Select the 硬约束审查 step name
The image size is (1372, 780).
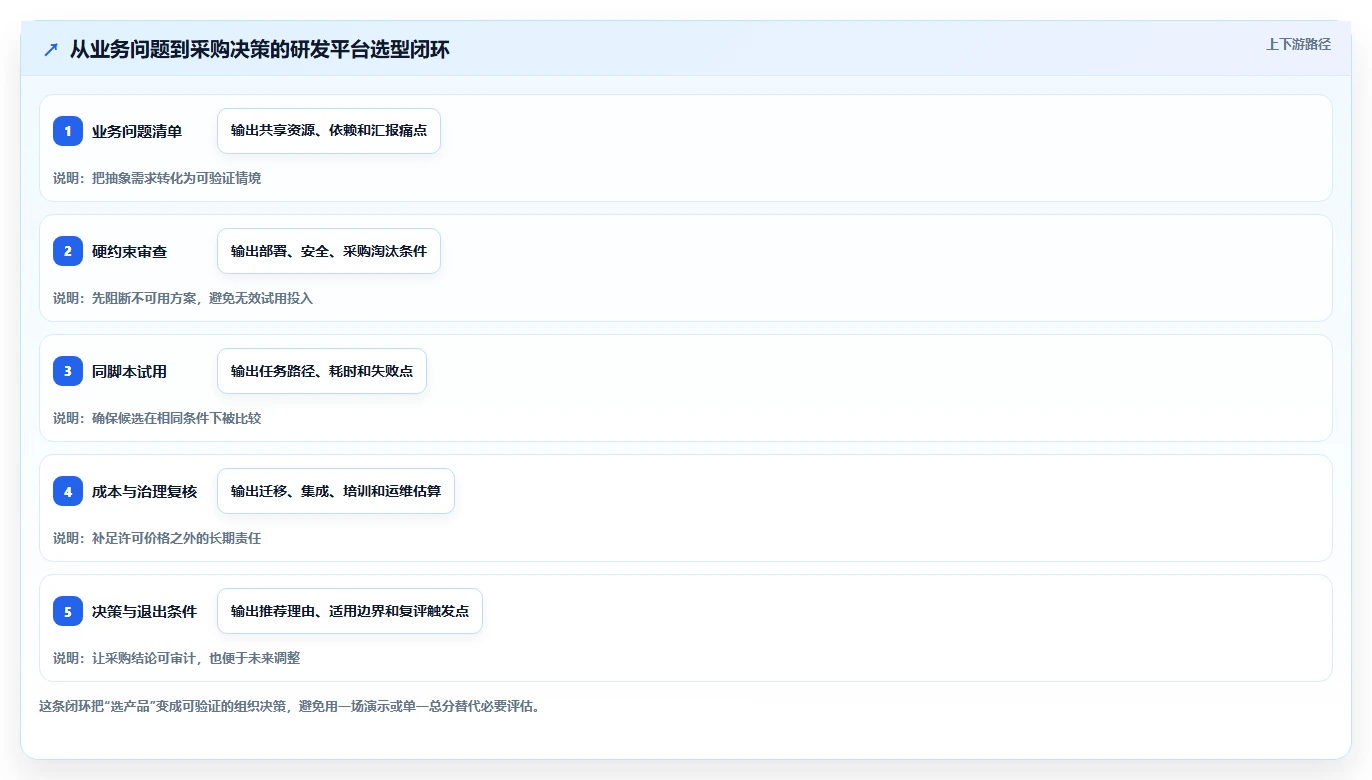pos(130,251)
